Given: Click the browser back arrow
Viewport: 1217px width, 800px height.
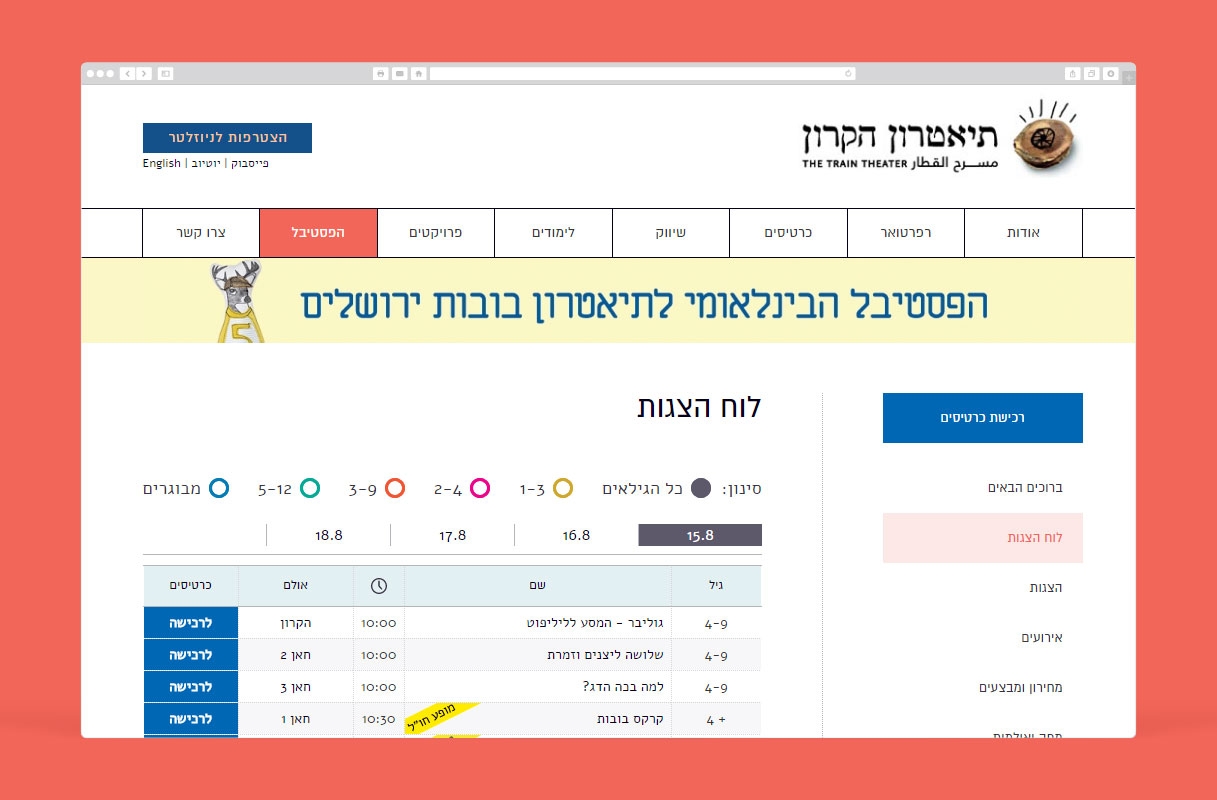Looking at the screenshot, I should click(128, 74).
